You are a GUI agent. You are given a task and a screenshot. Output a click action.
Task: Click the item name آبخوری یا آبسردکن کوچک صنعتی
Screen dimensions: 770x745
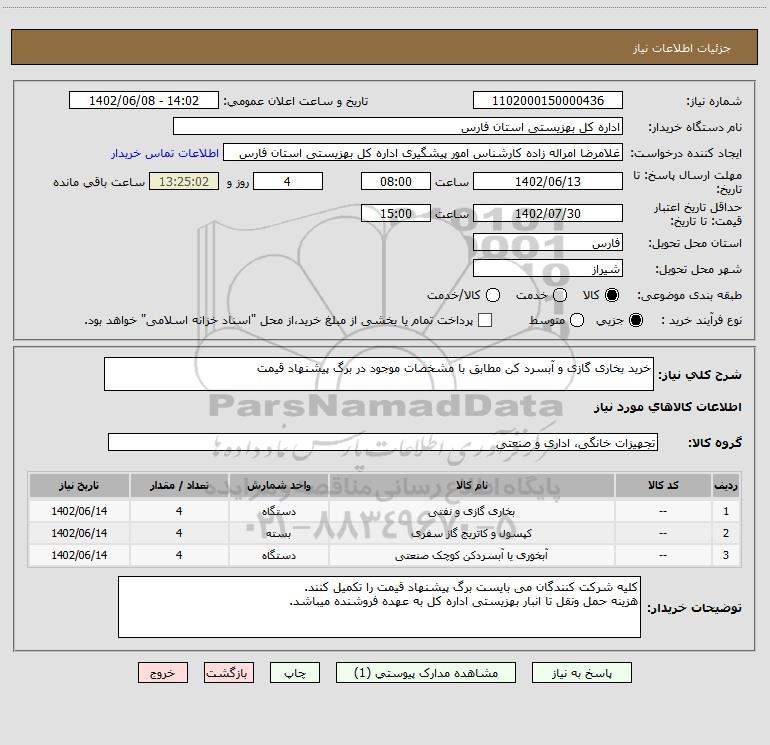(471, 555)
